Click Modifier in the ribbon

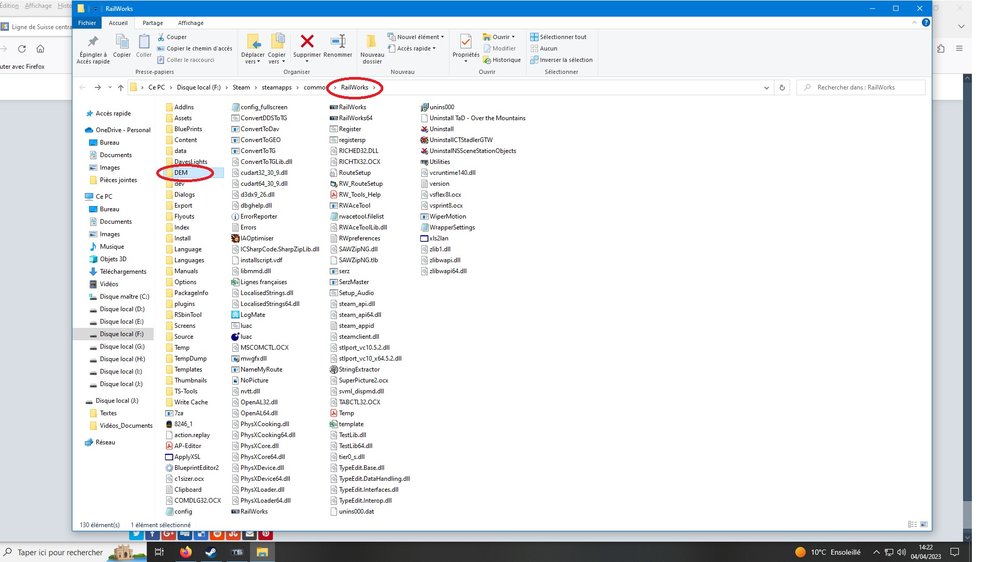499,48
